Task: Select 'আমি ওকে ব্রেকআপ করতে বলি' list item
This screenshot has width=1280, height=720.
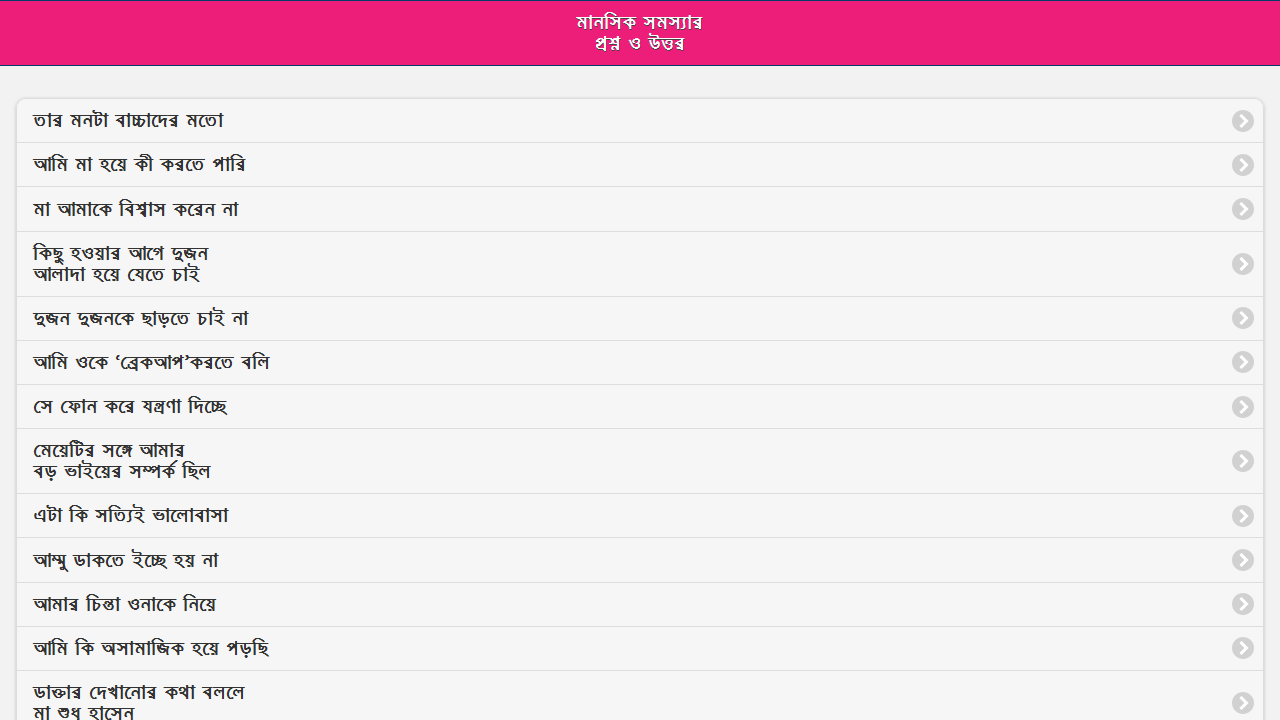Action: coord(151,363)
